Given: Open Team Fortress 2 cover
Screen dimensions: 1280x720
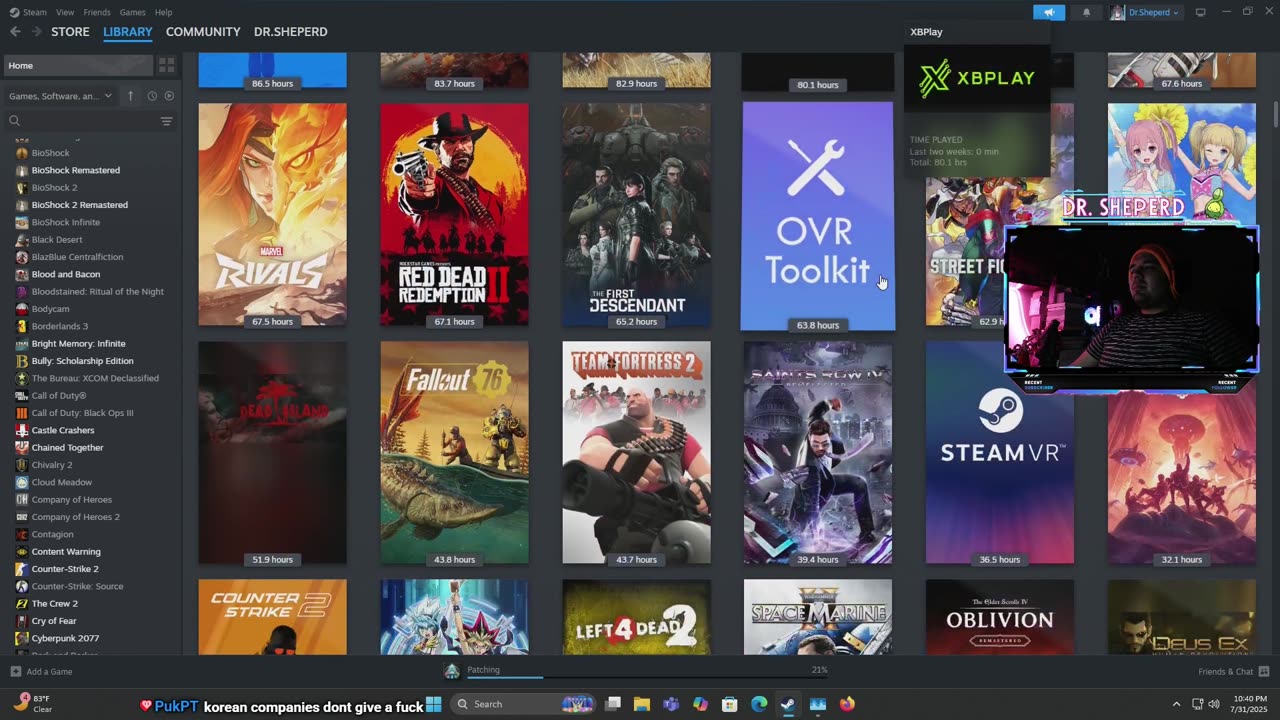Looking at the screenshot, I should [636, 452].
